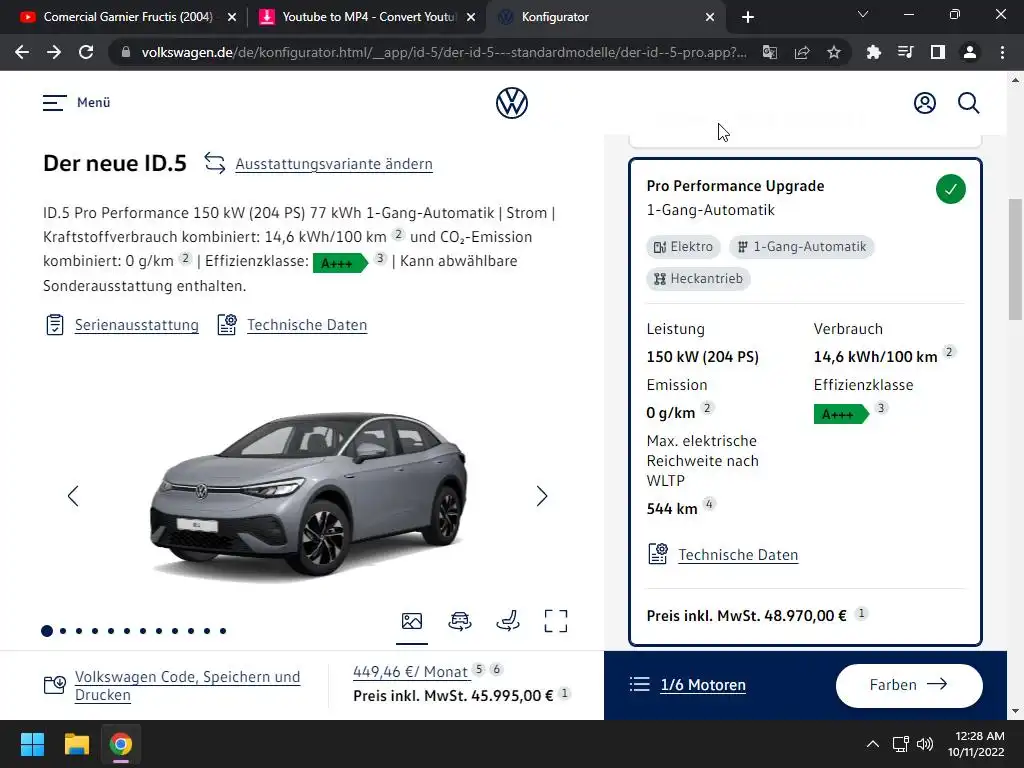Open volume control in system tray
The width and height of the screenshot is (1024, 768).
click(x=924, y=744)
